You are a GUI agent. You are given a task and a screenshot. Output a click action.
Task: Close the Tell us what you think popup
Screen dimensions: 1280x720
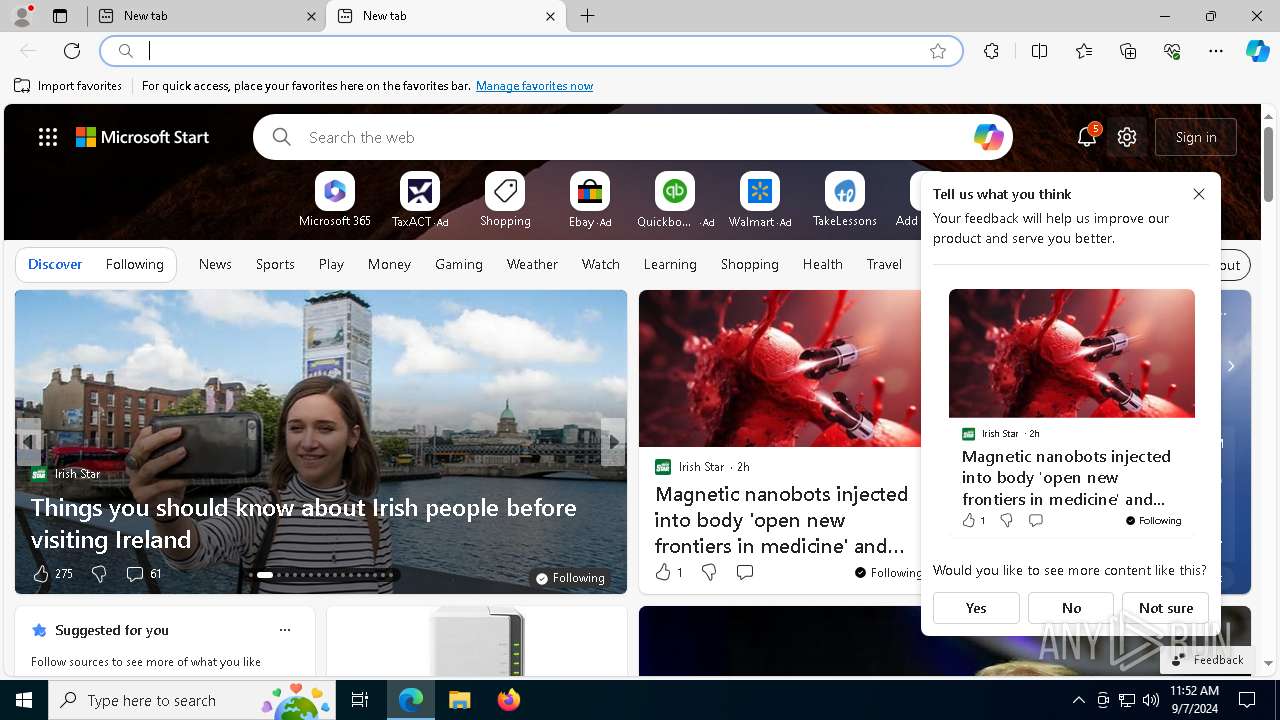(x=1199, y=194)
